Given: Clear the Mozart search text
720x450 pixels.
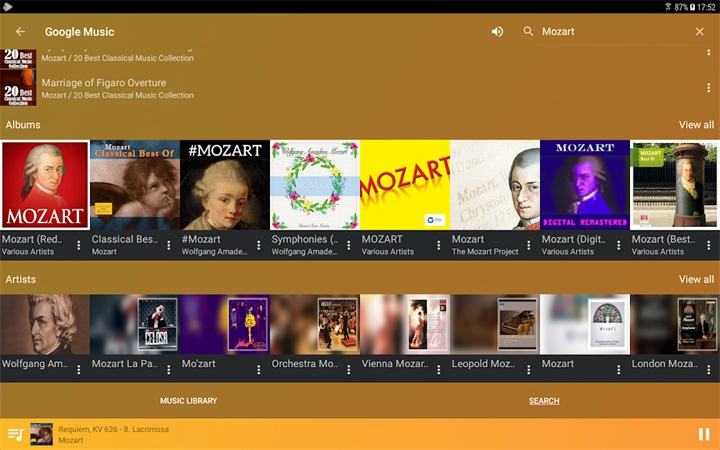Looking at the screenshot, I should pos(699,32).
